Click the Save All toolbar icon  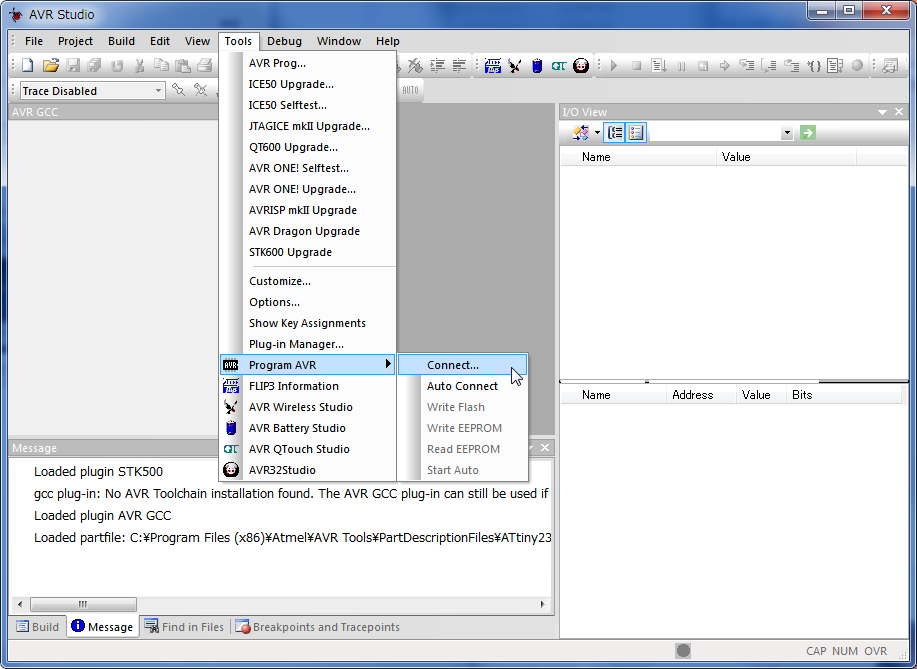[x=94, y=65]
